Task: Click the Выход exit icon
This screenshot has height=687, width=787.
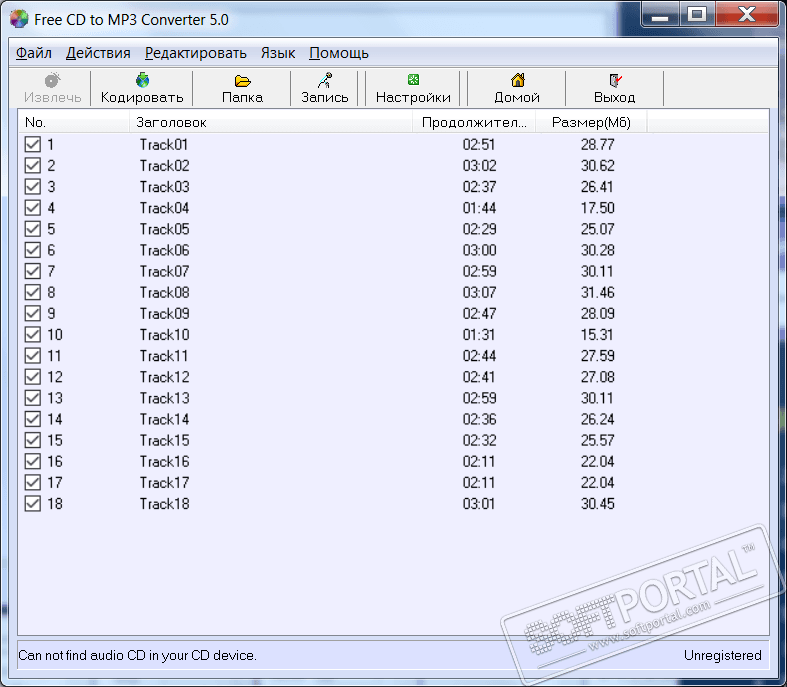Action: coord(615,80)
